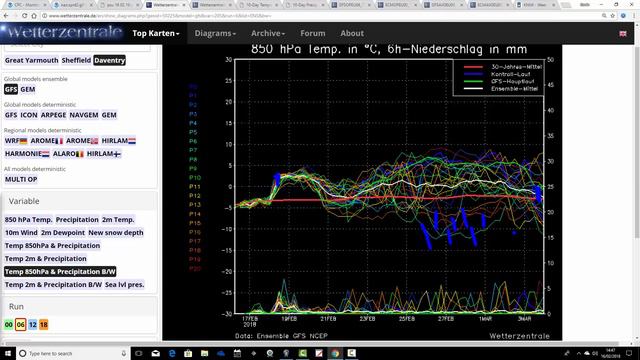
Task: Select 2m Dewpoint variable
Action: tap(63, 233)
